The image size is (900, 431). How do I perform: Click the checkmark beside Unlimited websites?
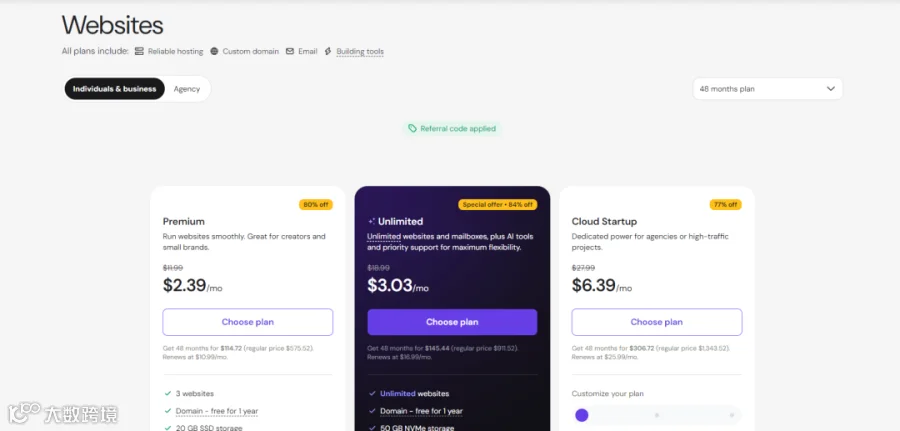(x=372, y=394)
